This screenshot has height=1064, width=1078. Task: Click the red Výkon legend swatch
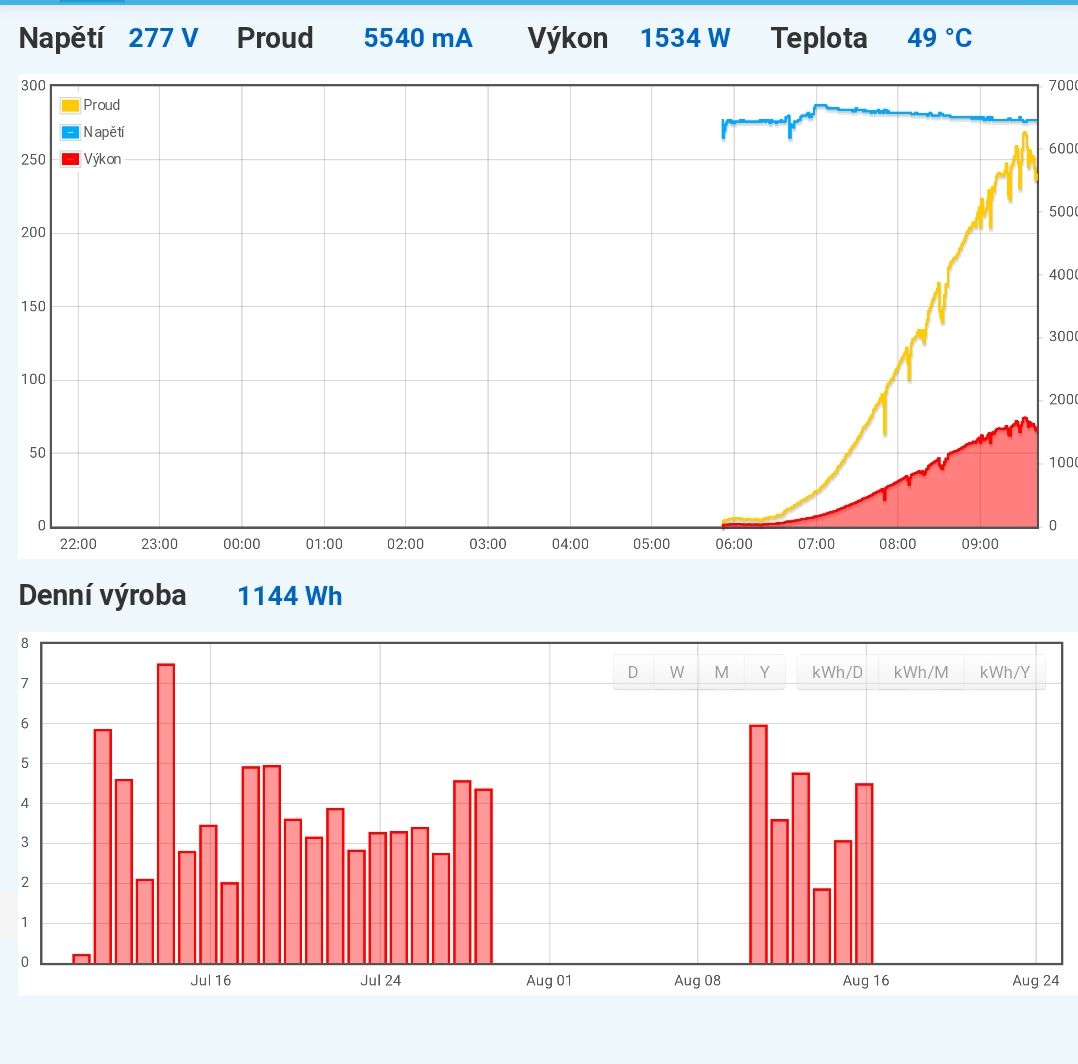[70, 159]
